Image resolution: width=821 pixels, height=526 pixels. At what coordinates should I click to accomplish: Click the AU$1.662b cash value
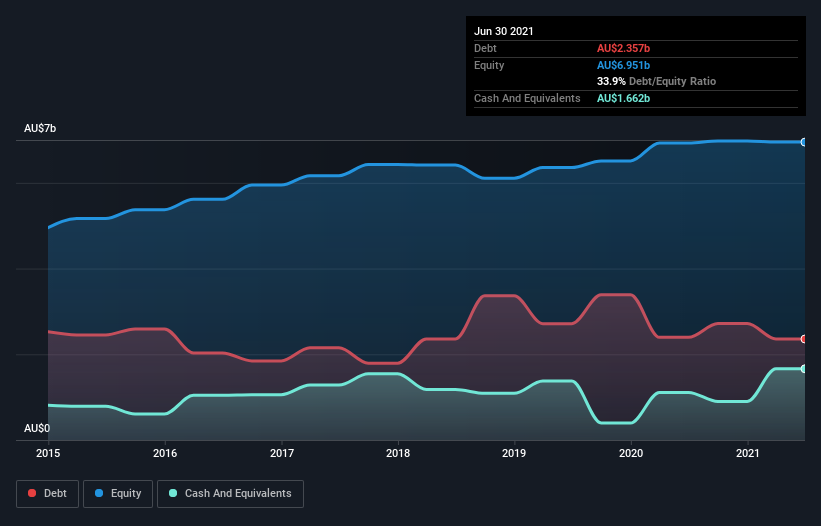coord(623,98)
